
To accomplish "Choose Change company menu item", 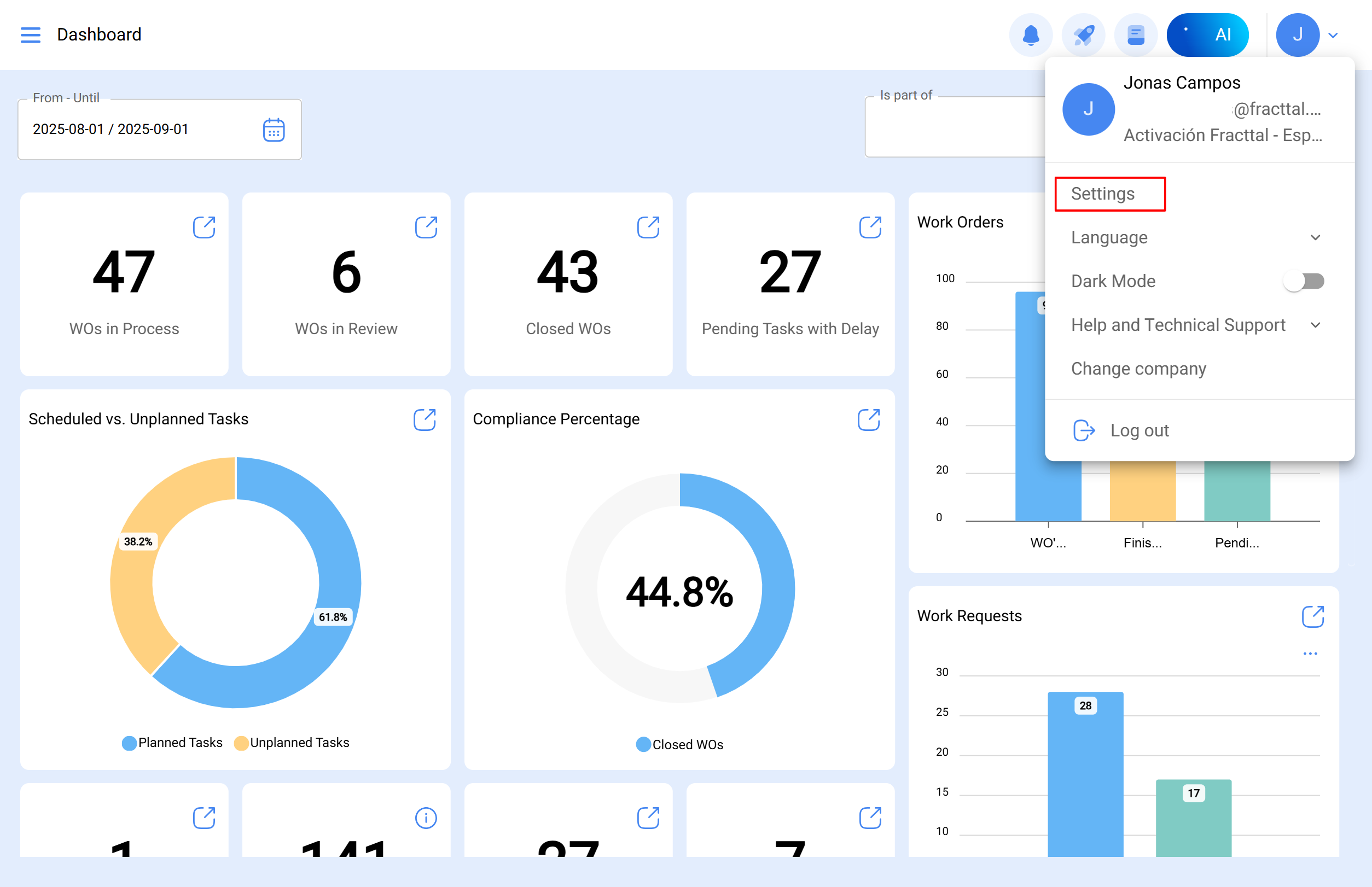I will click(x=1138, y=369).
